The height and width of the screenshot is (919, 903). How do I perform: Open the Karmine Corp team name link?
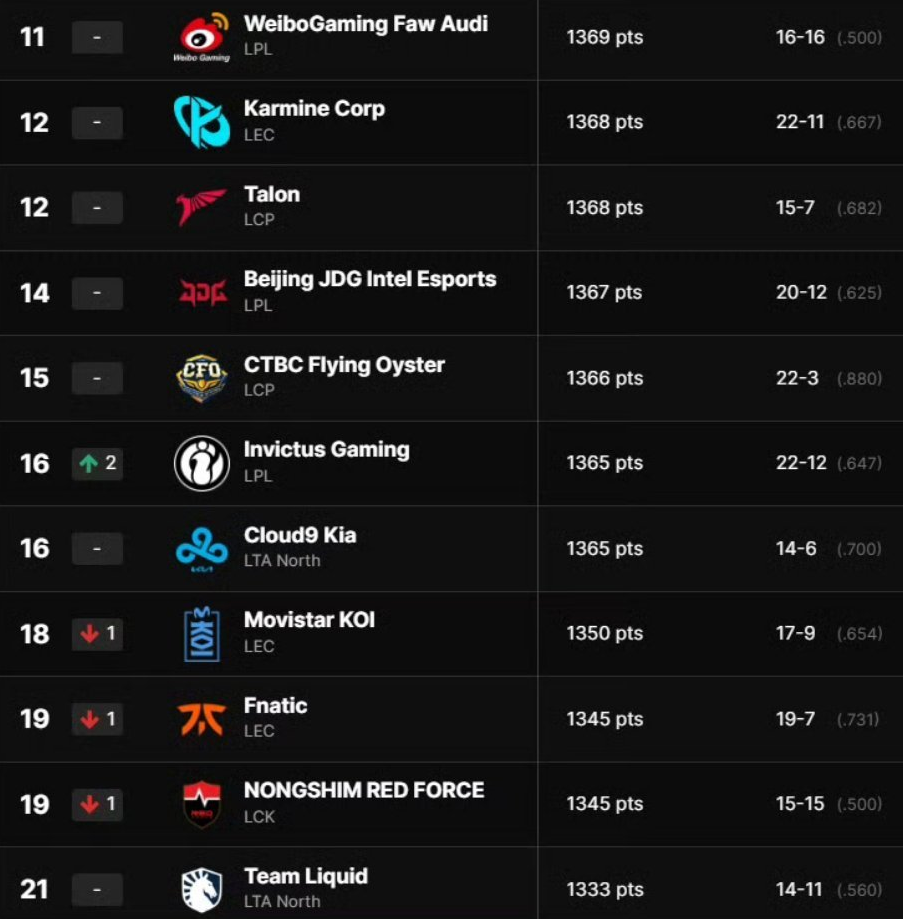(314, 109)
